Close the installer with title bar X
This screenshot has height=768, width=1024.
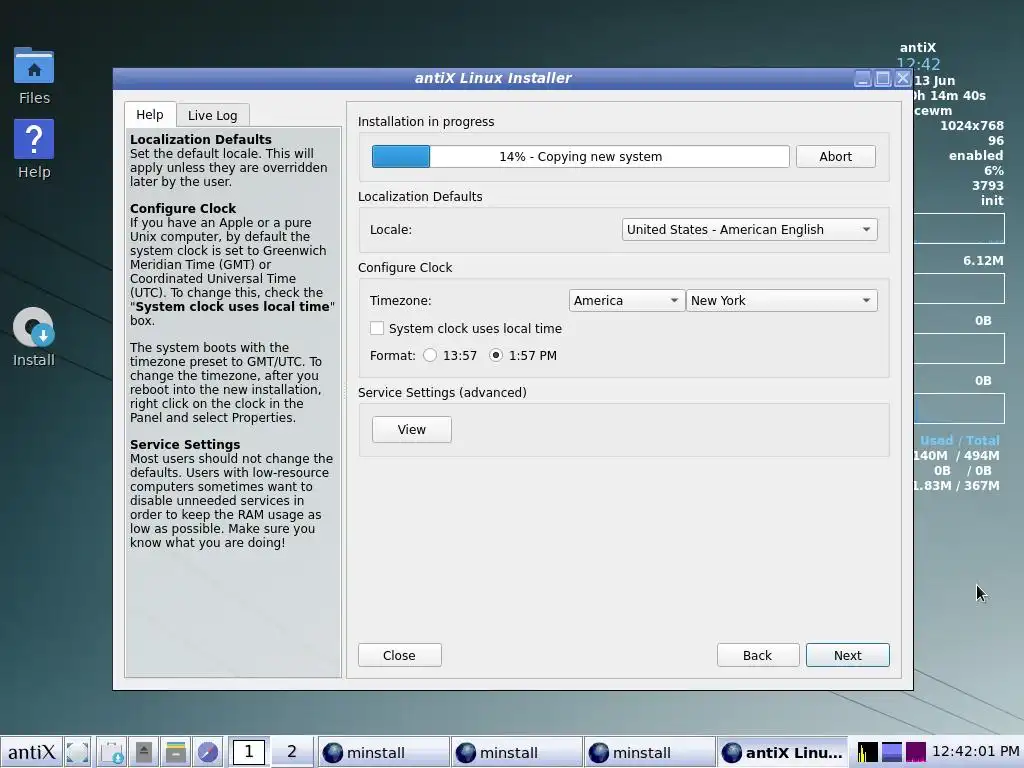click(903, 79)
